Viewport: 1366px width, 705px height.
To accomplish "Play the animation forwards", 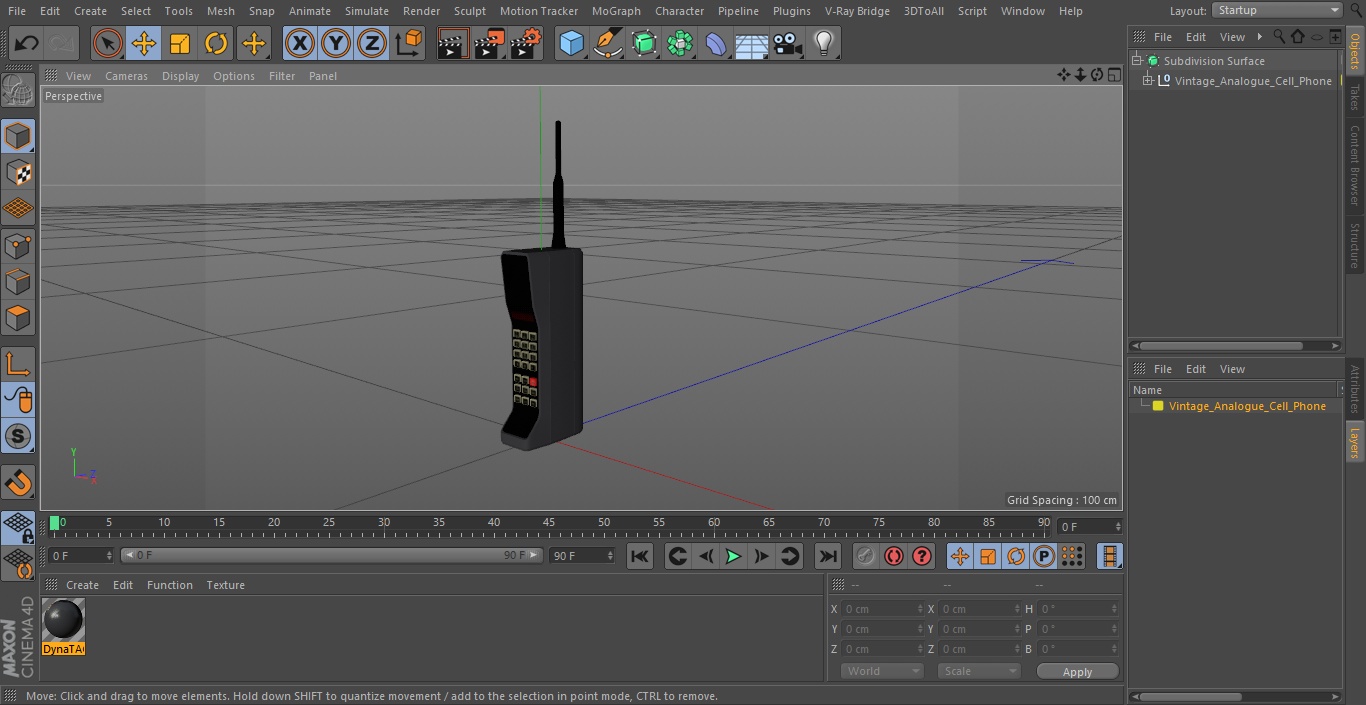I will pos(733,556).
